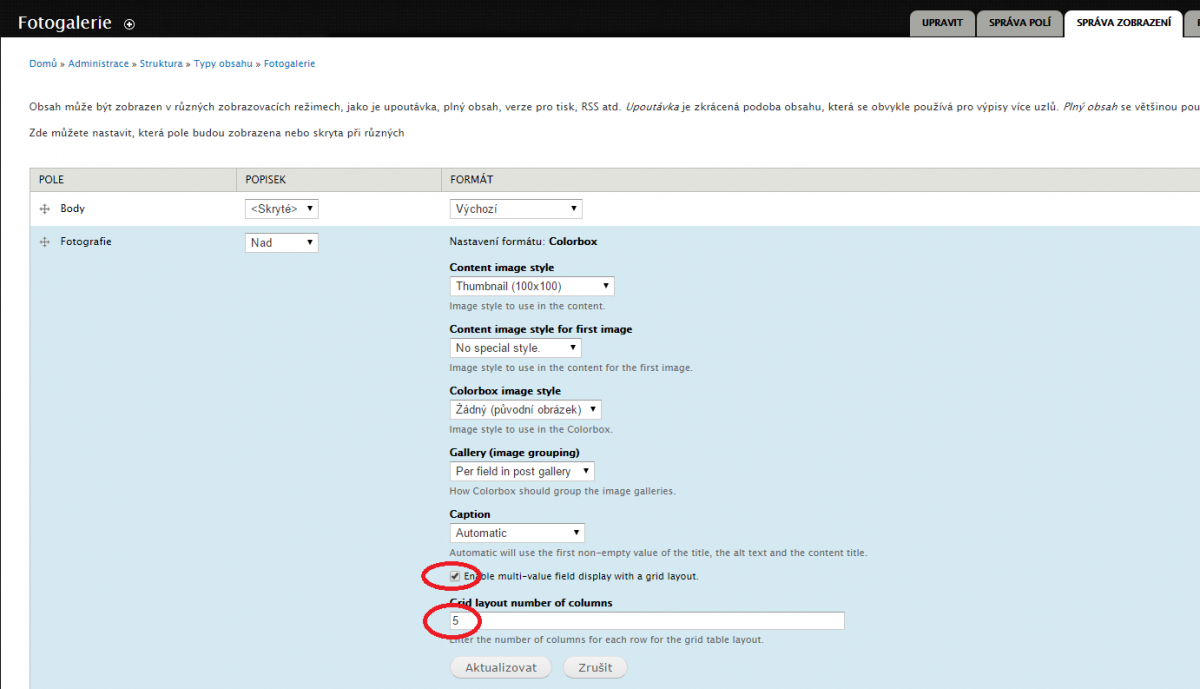Screen dimensions: 1200x689
Task: Click the grid layout number of columns field
Action: pyautogui.click(x=647, y=621)
